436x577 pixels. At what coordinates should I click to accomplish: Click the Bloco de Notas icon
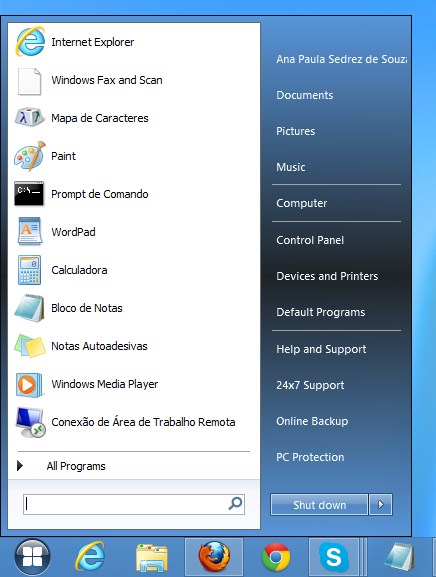tap(29, 308)
